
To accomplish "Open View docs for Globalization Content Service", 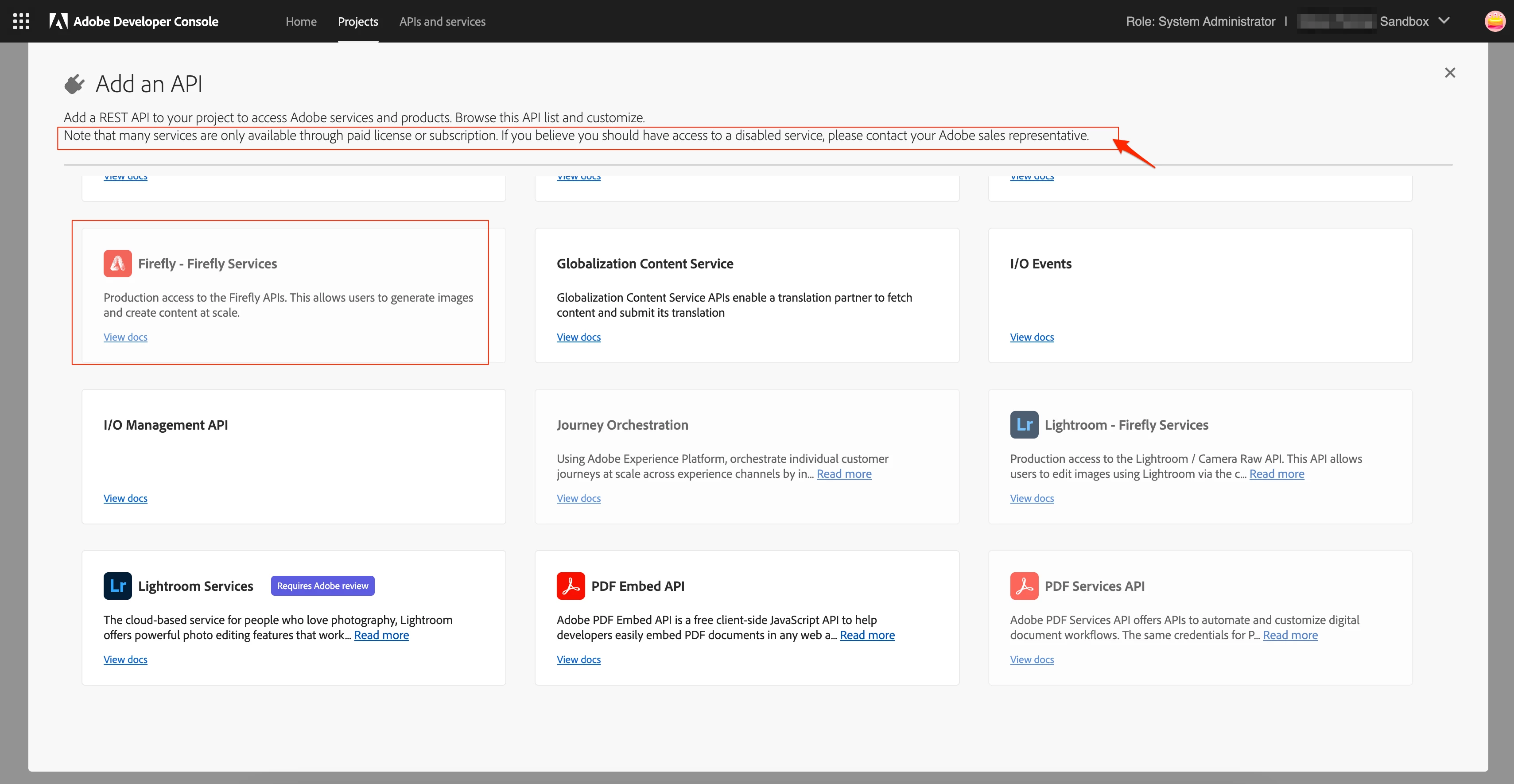I will tap(578, 338).
